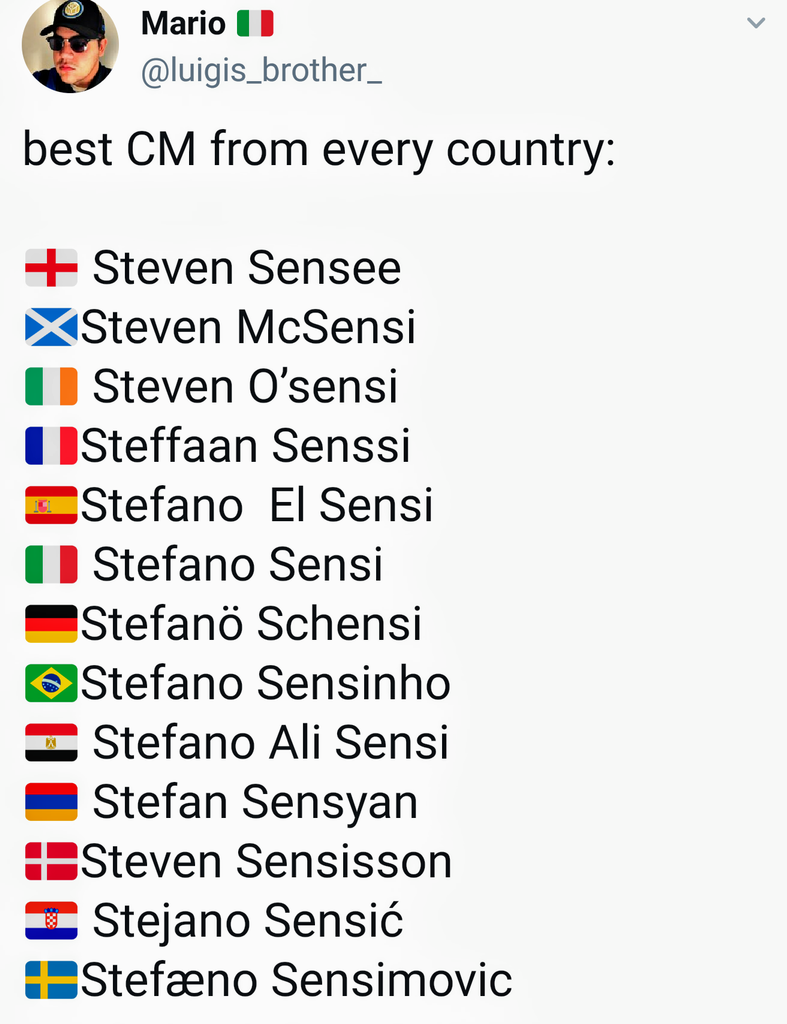Image resolution: width=787 pixels, height=1024 pixels.
Task: Click the Egyptian flag before Stefano Ali Sensi
Action: pyautogui.click(x=51, y=743)
